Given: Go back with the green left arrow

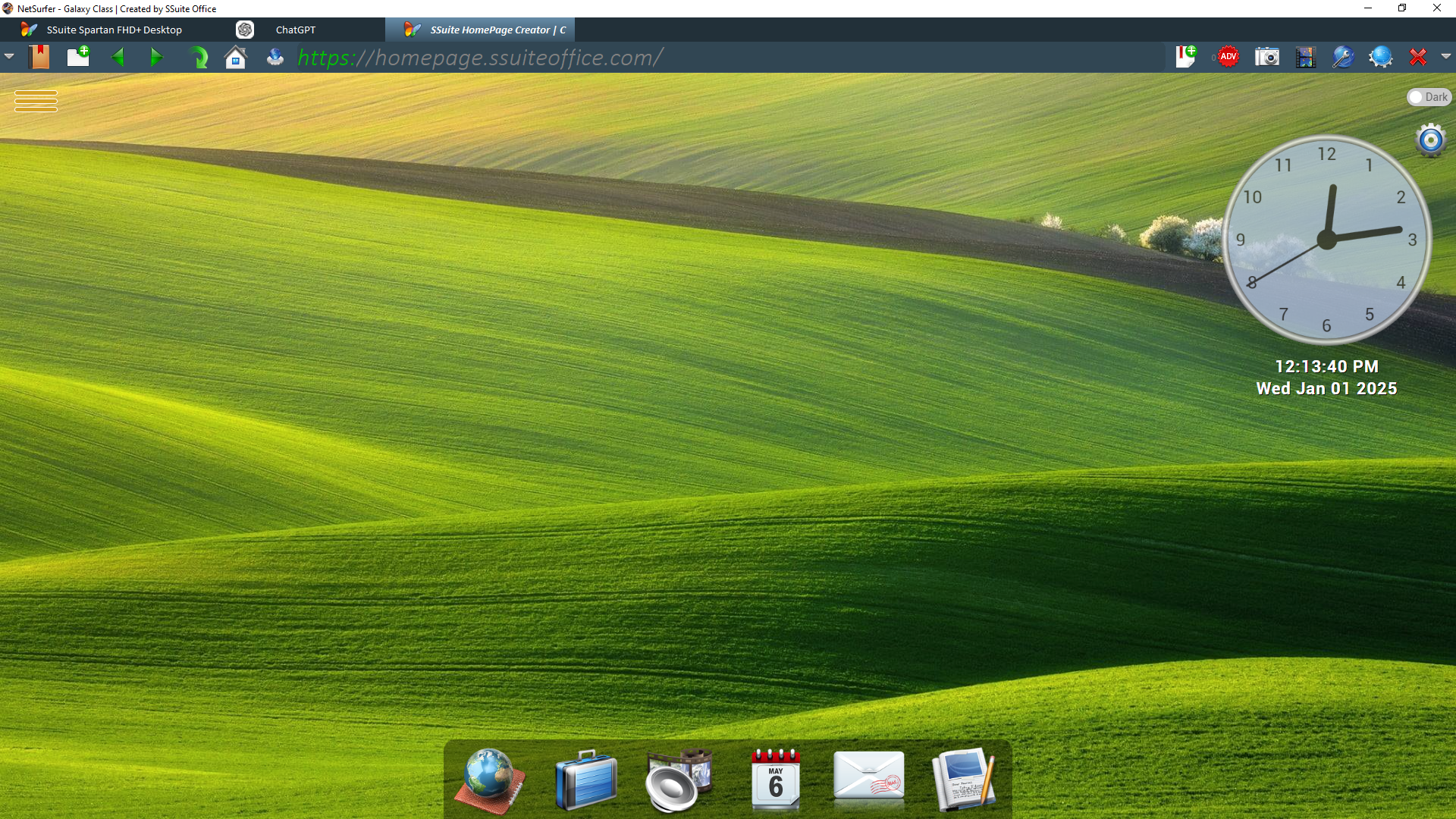Looking at the screenshot, I should coord(118,57).
